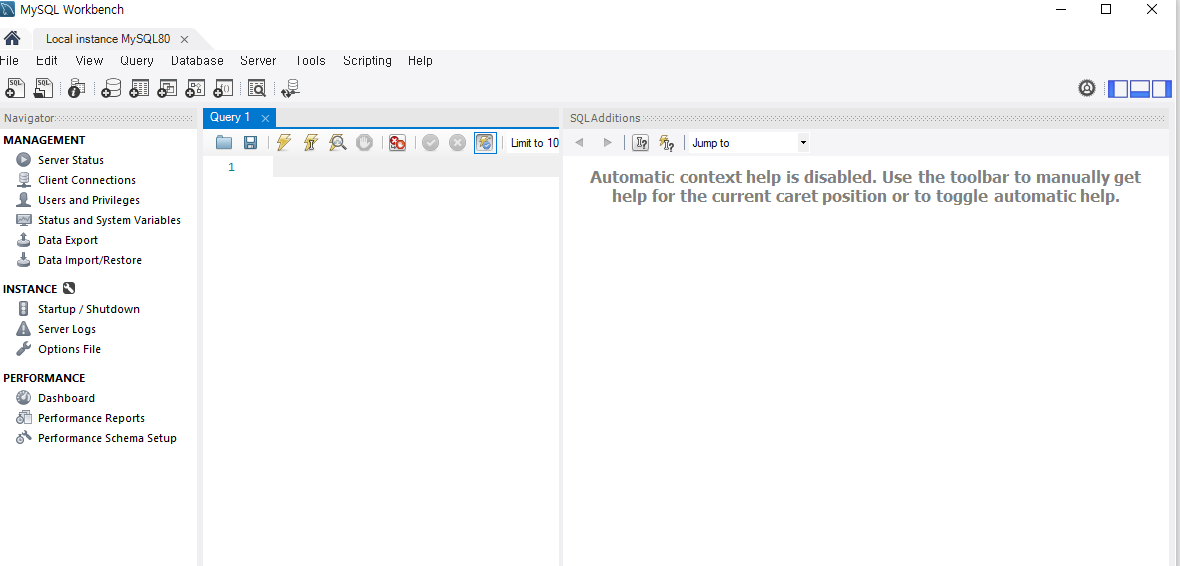The width and height of the screenshot is (1180, 566).
Task: Close the Query 1 tab
Action: click(265, 118)
